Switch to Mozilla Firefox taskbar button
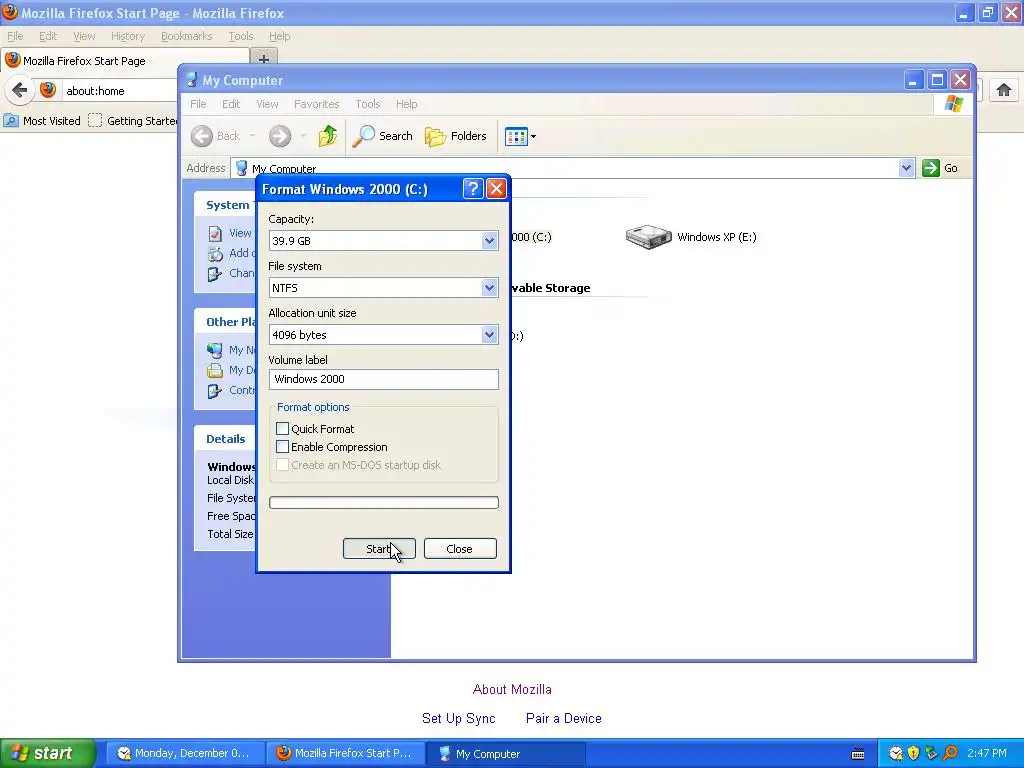1024x768 pixels. tap(346, 753)
